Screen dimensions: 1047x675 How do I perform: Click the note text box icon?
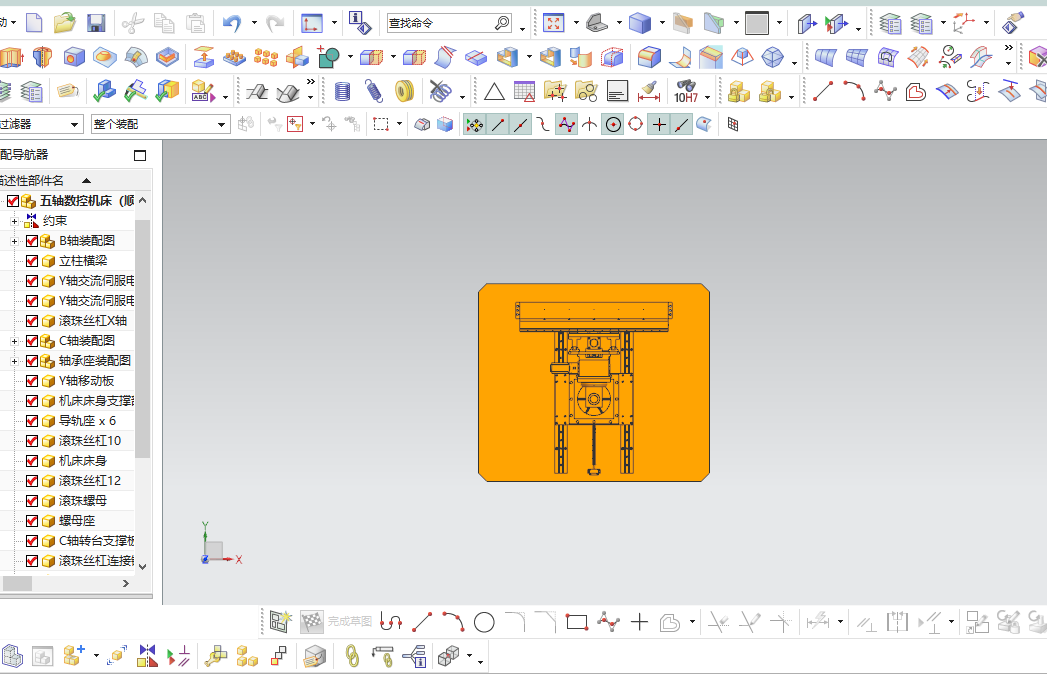click(x=617, y=91)
